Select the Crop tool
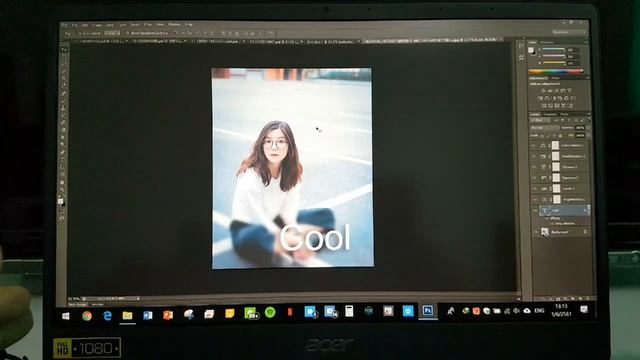 [x=64, y=79]
